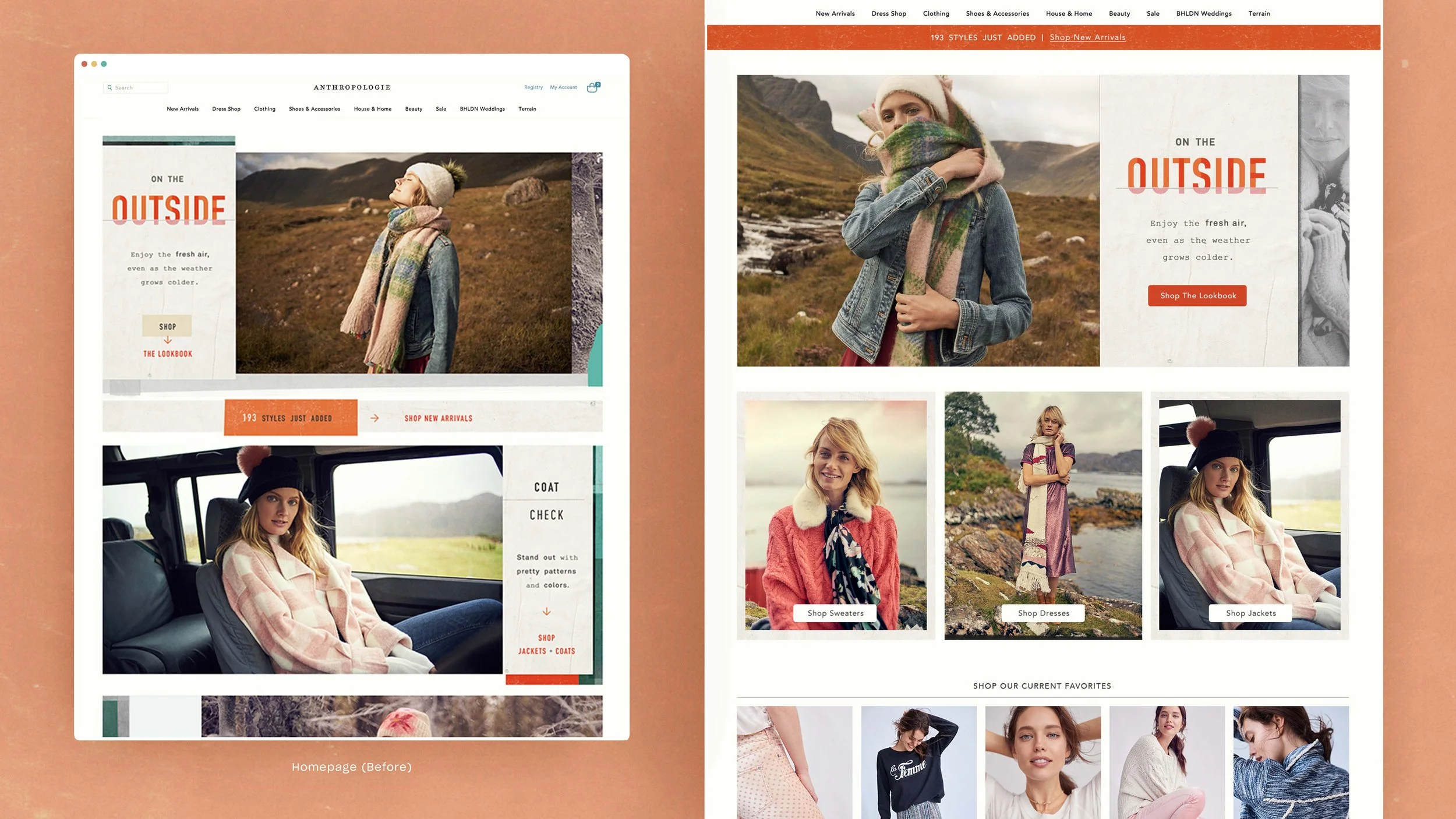Open the shopping bag icon in the Before homepage
The image size is (1456, 819).
[x=593, y=87]
